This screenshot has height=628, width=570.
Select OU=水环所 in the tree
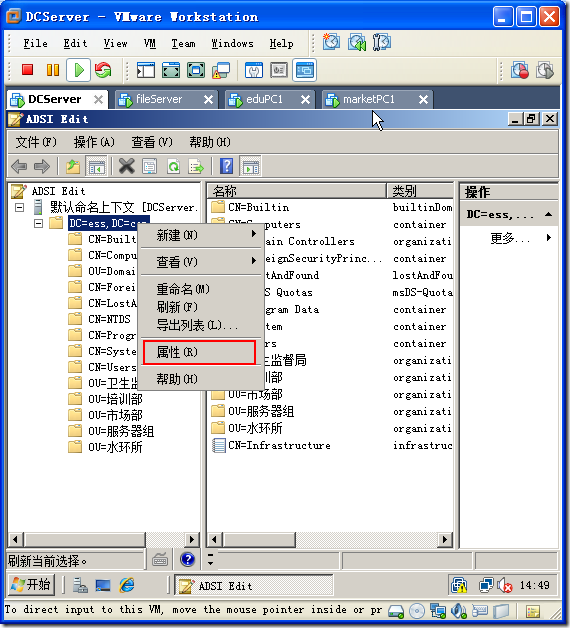115,447
